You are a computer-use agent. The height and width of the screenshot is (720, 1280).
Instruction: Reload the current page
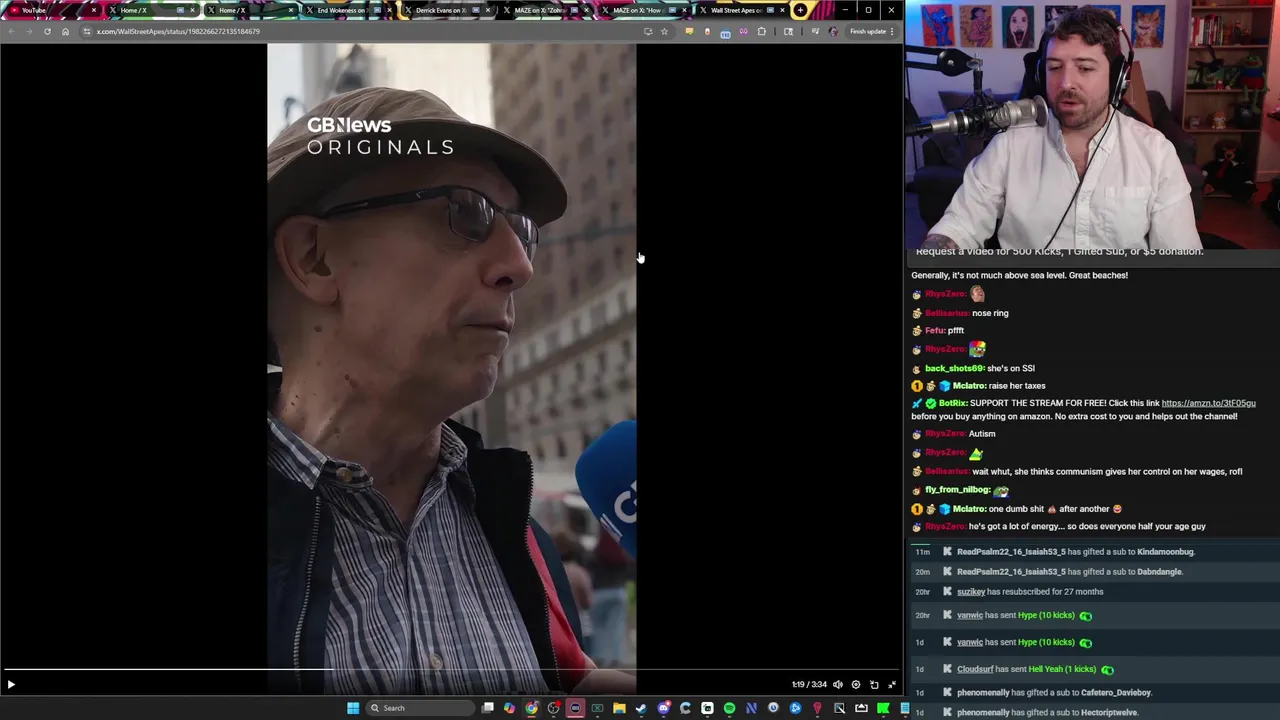click(x=47, y=31)
